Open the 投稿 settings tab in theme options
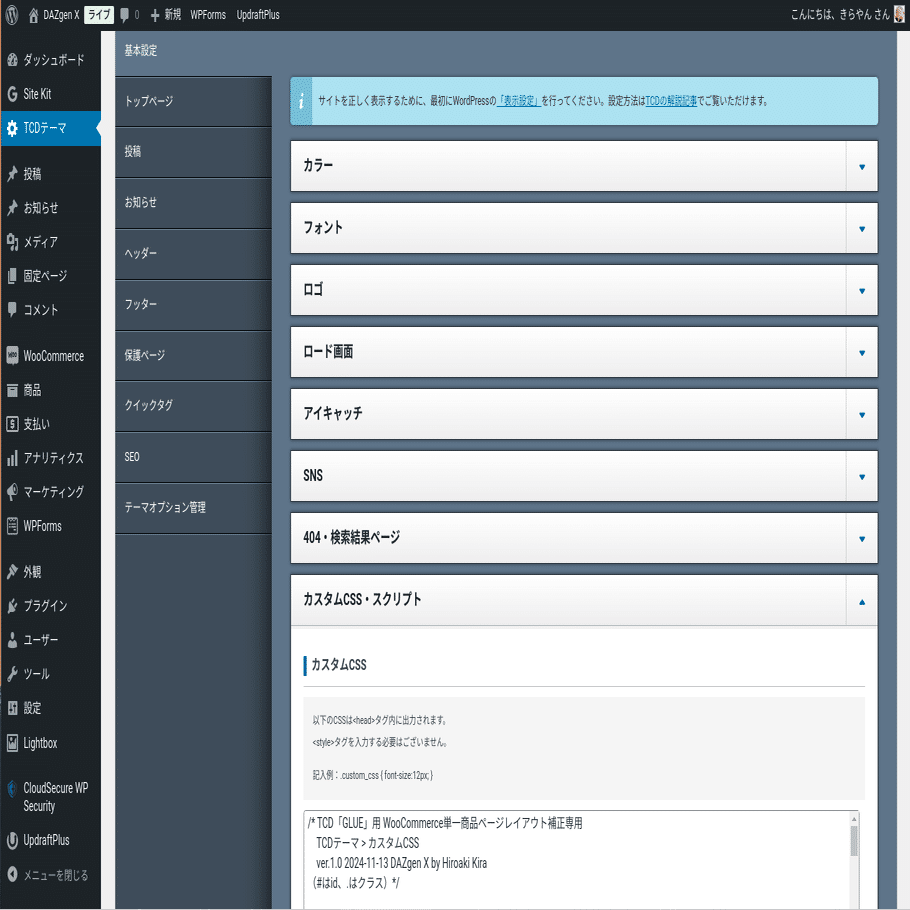 click(193, 152)
